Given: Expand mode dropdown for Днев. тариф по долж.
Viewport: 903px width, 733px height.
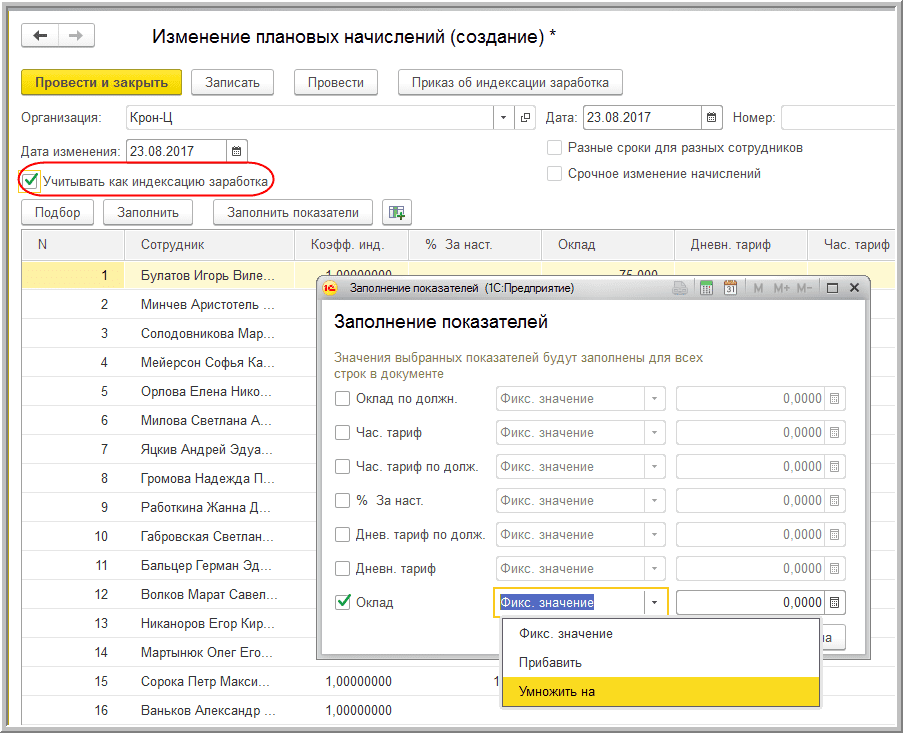Looking at the screenshot, I should 654,534.
